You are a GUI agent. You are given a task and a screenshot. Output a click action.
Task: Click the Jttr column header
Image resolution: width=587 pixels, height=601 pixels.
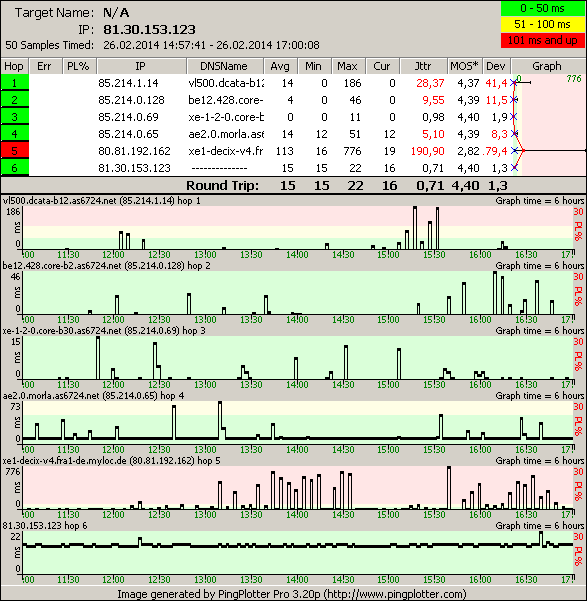click(x=423, y=66)
